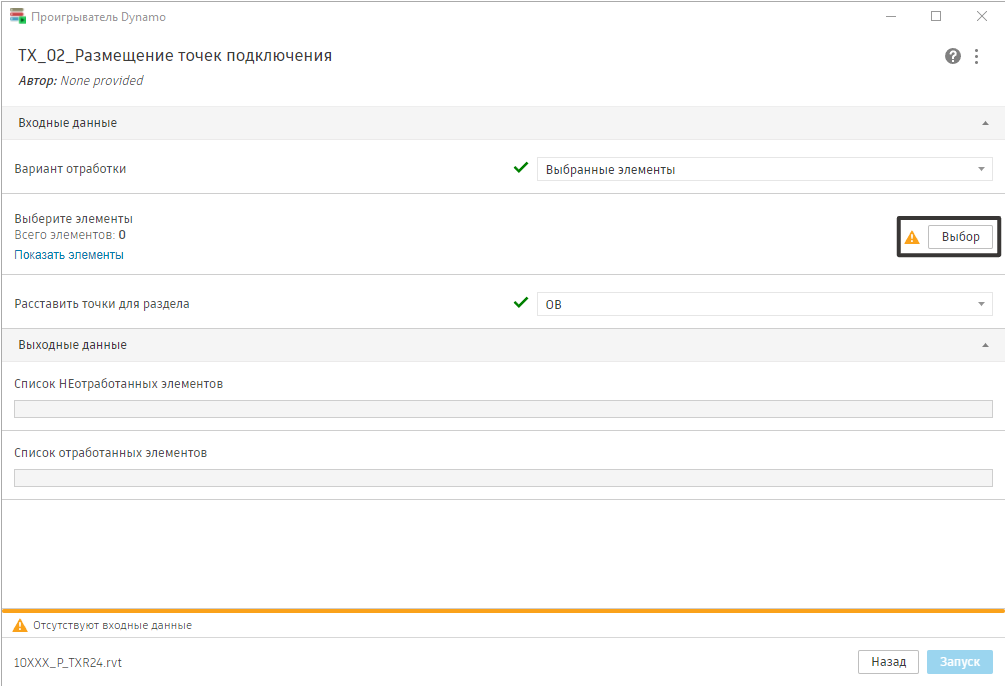Maximize the Dynamo Player window
This screenshot has height=686, width=1005.
[936, 16]
